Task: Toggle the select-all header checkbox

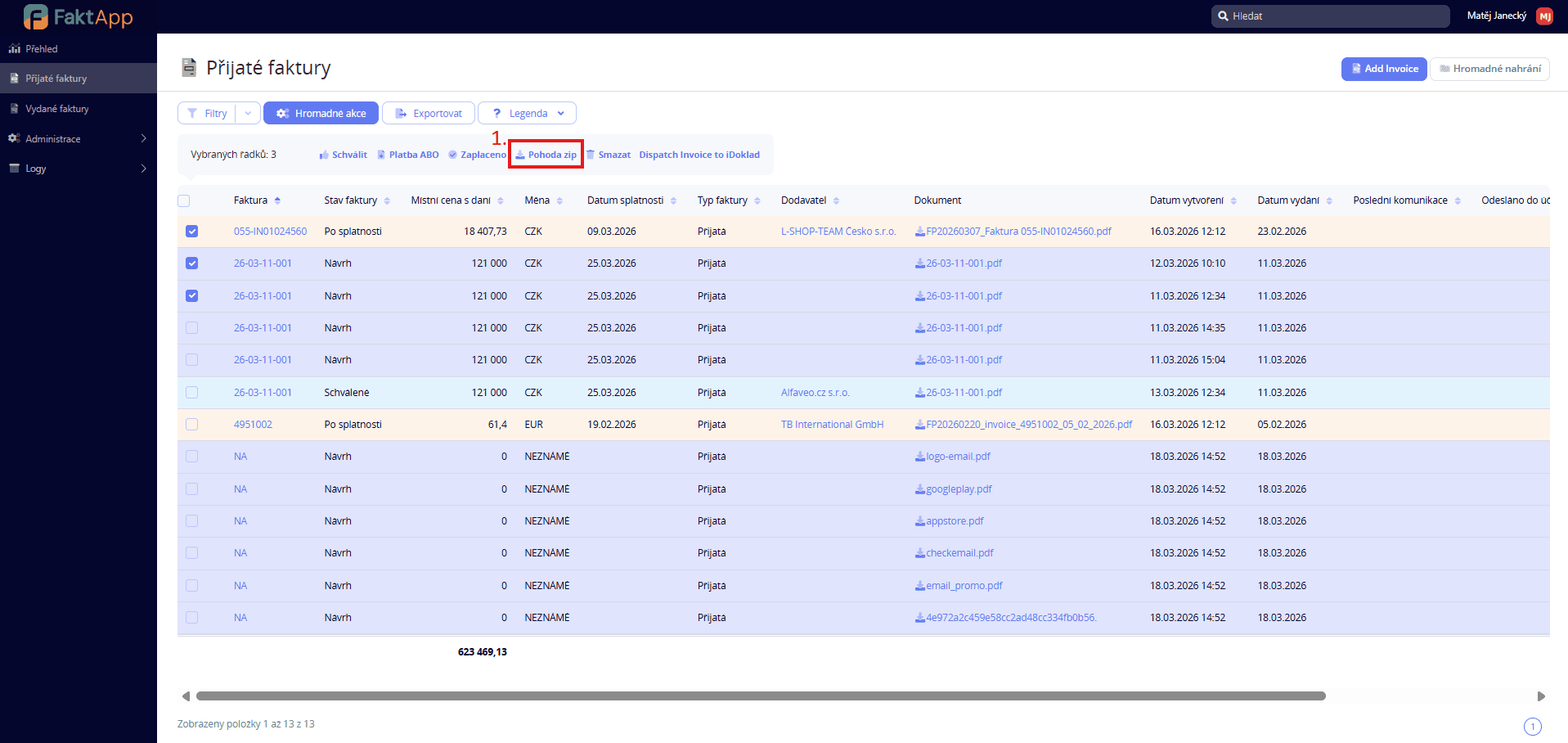Action: [184, 200]
